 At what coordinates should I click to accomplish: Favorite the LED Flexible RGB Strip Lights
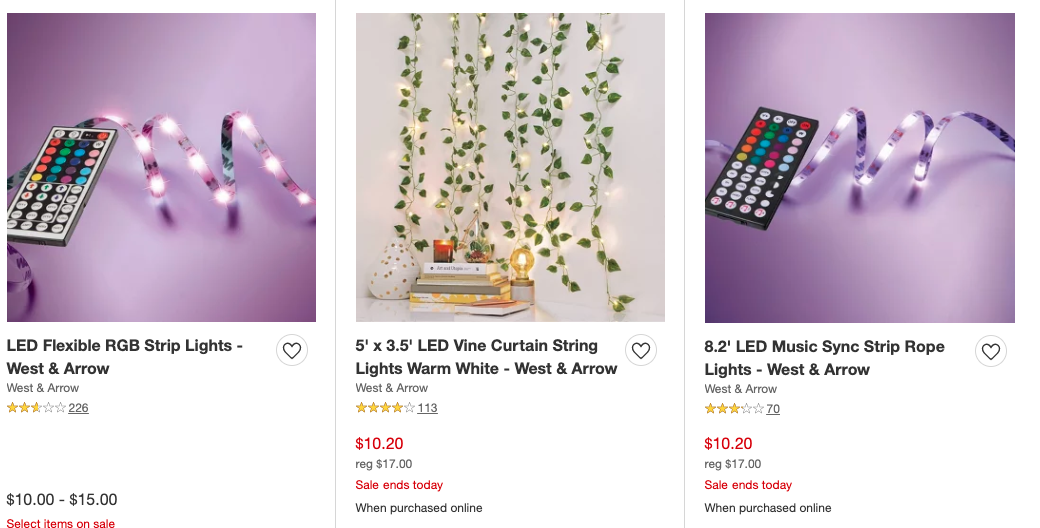click(x=291, y=351)
